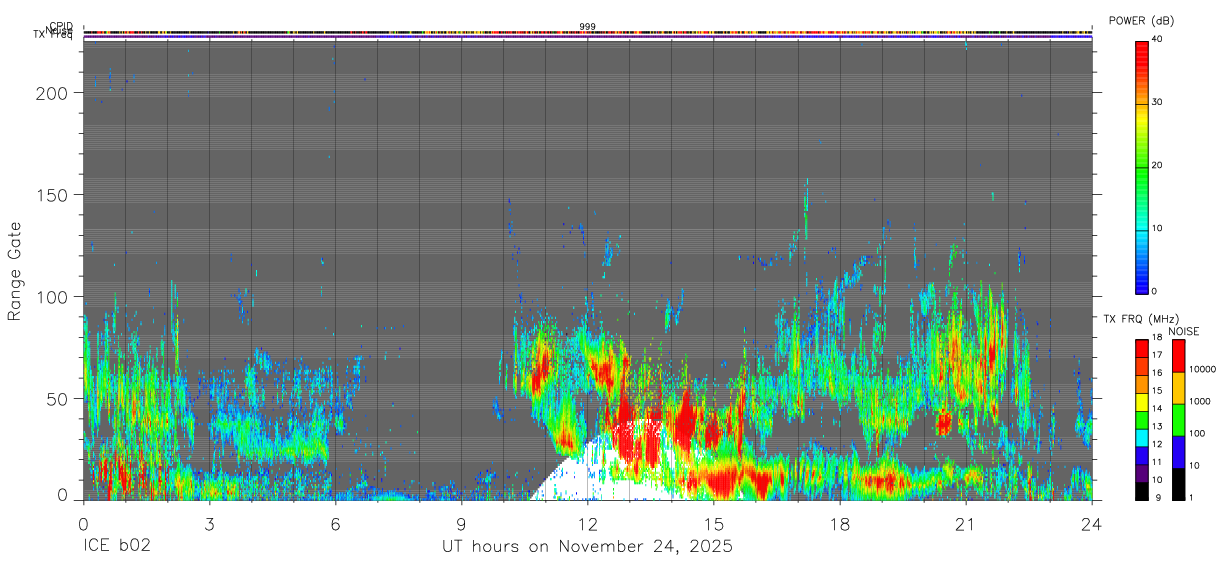
Task: Click the "1000" label on the NOISE scale
Action: click(1200, 402)
